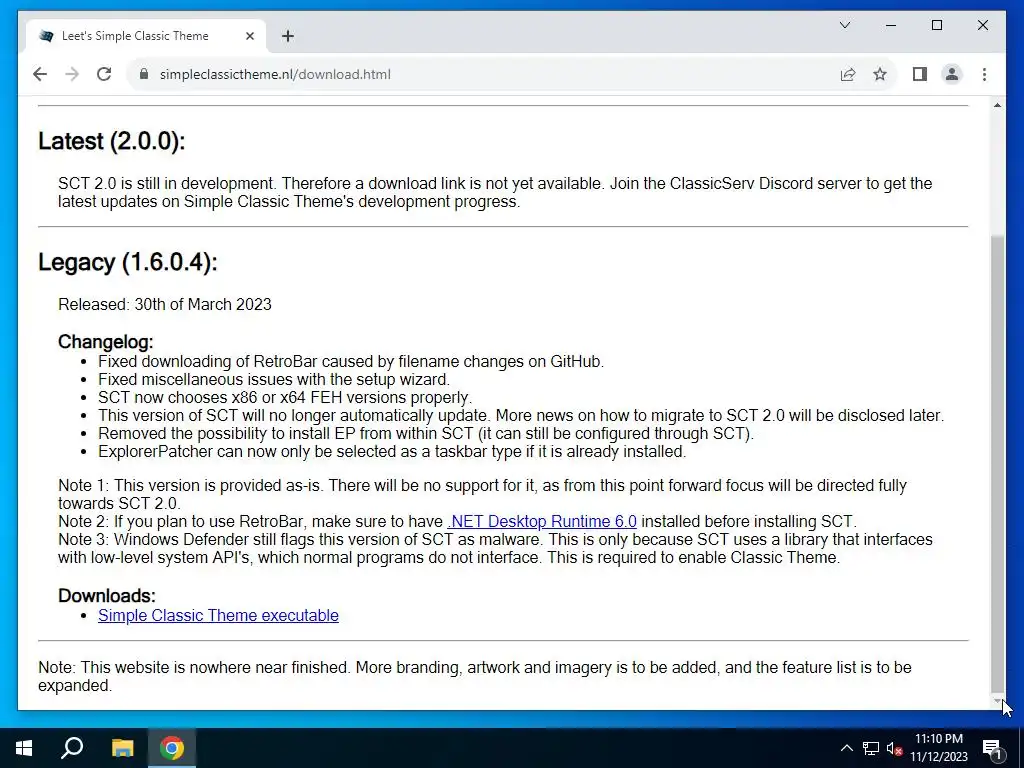Viewport: 1024px width, 768px height.
Task: Open Chrome three-dot menu
Action: 984,74
